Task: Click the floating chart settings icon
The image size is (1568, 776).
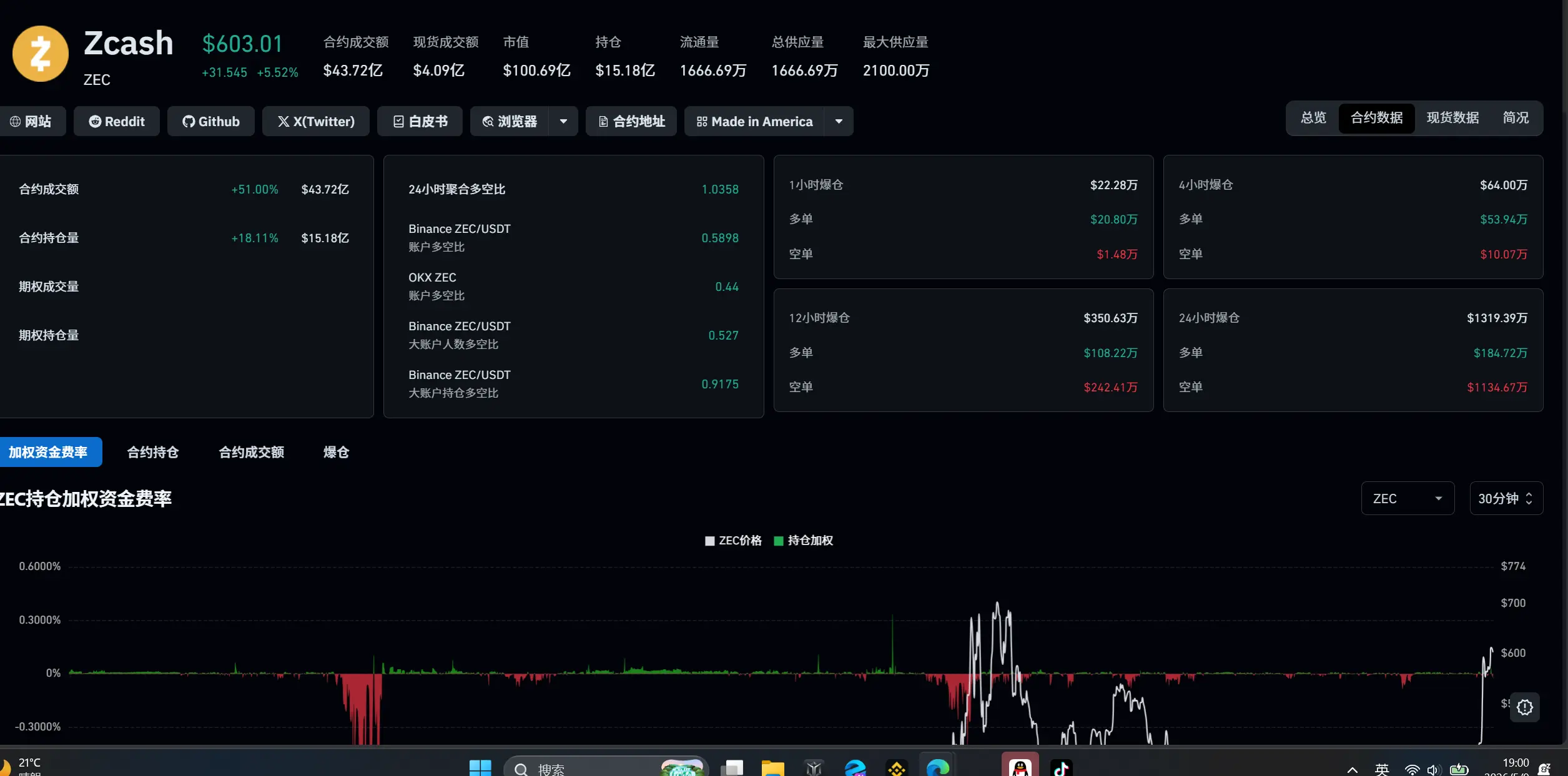Action: 1525,707
